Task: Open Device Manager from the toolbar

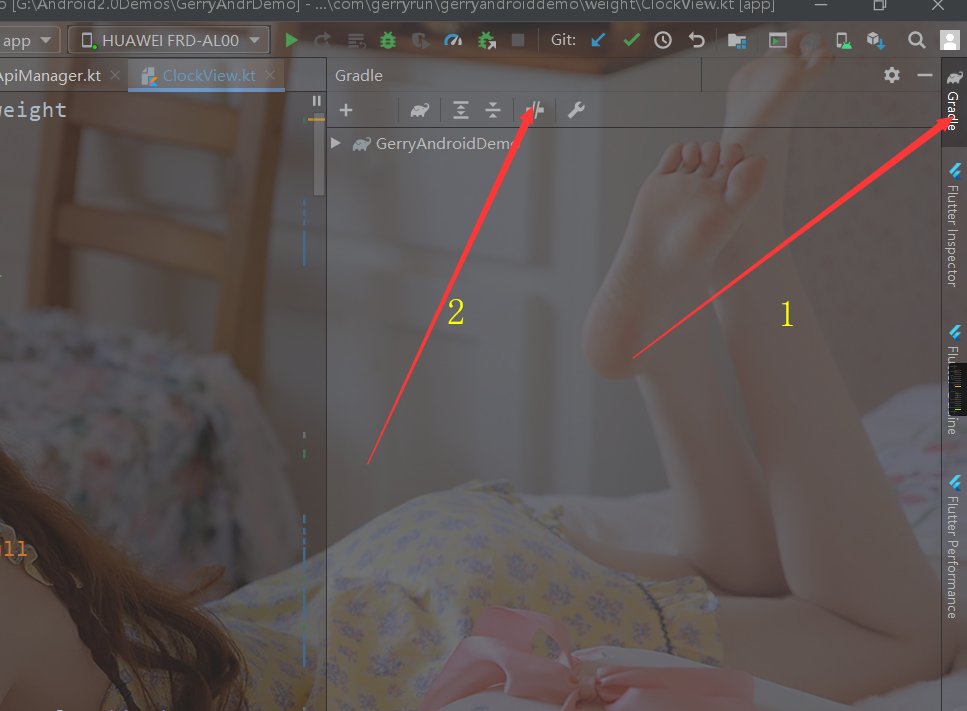Action: tap(842, 40)
